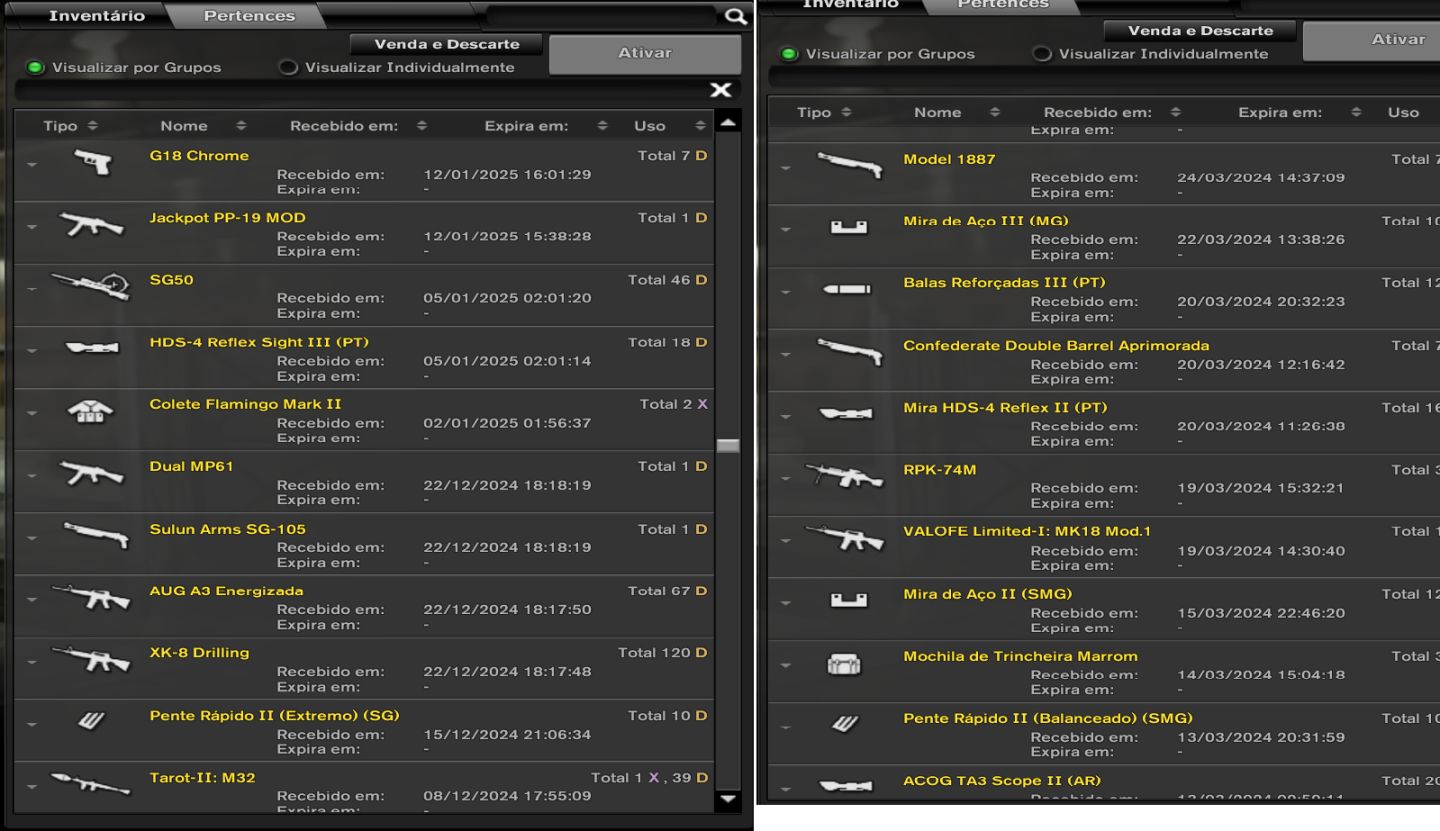The width and height of the screenshot is (1440, 831).
Task: Click the Colete Flamingo Mark II vest icon
Action: coord(91,411)
